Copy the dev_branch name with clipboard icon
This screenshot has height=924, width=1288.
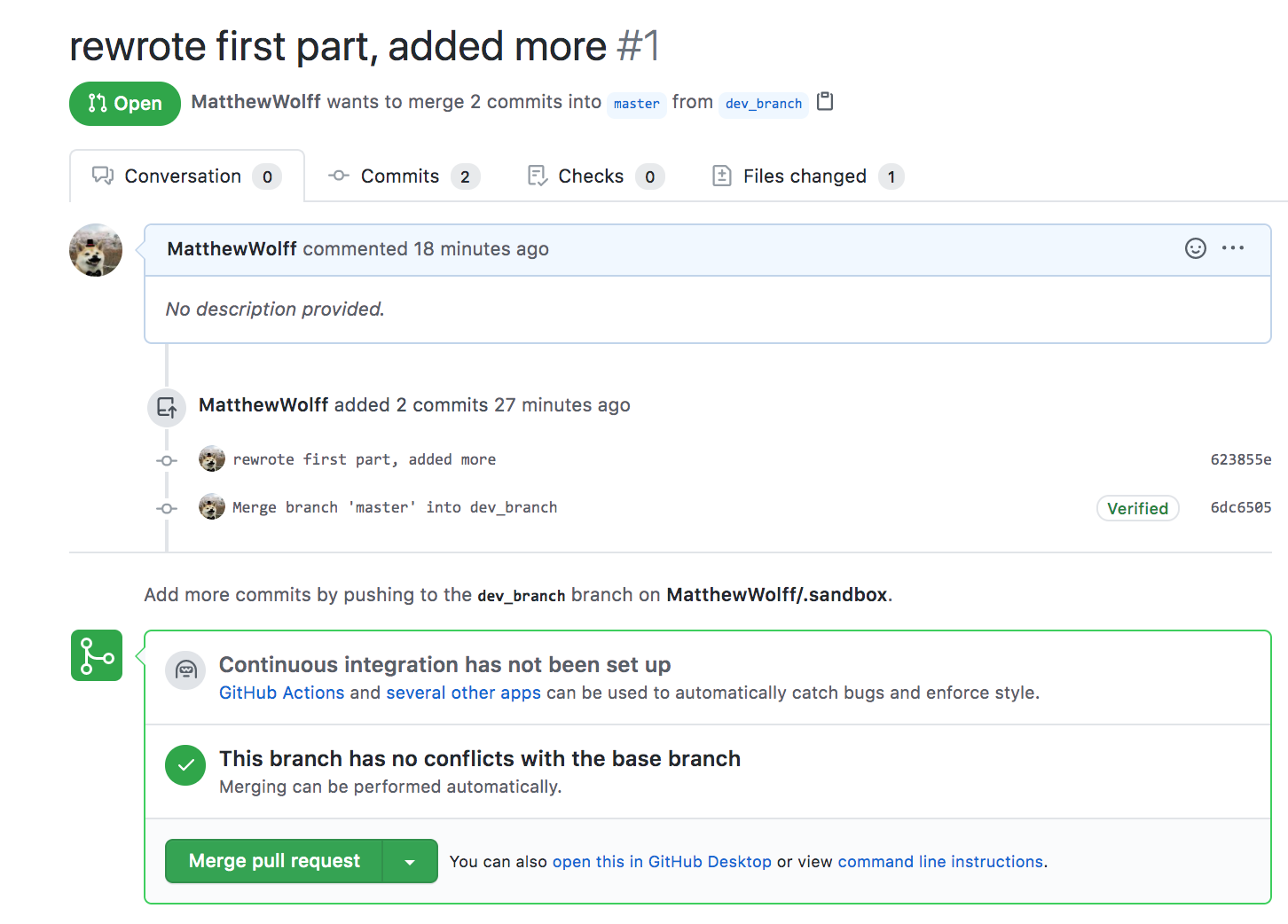(x=825, y=102)
